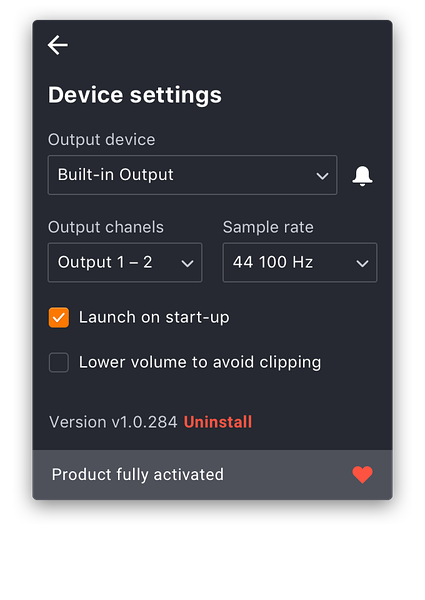Click the Version v1.0.284 text
The width and height of the screenshot is (425, 600).
(x=113, y=422)
